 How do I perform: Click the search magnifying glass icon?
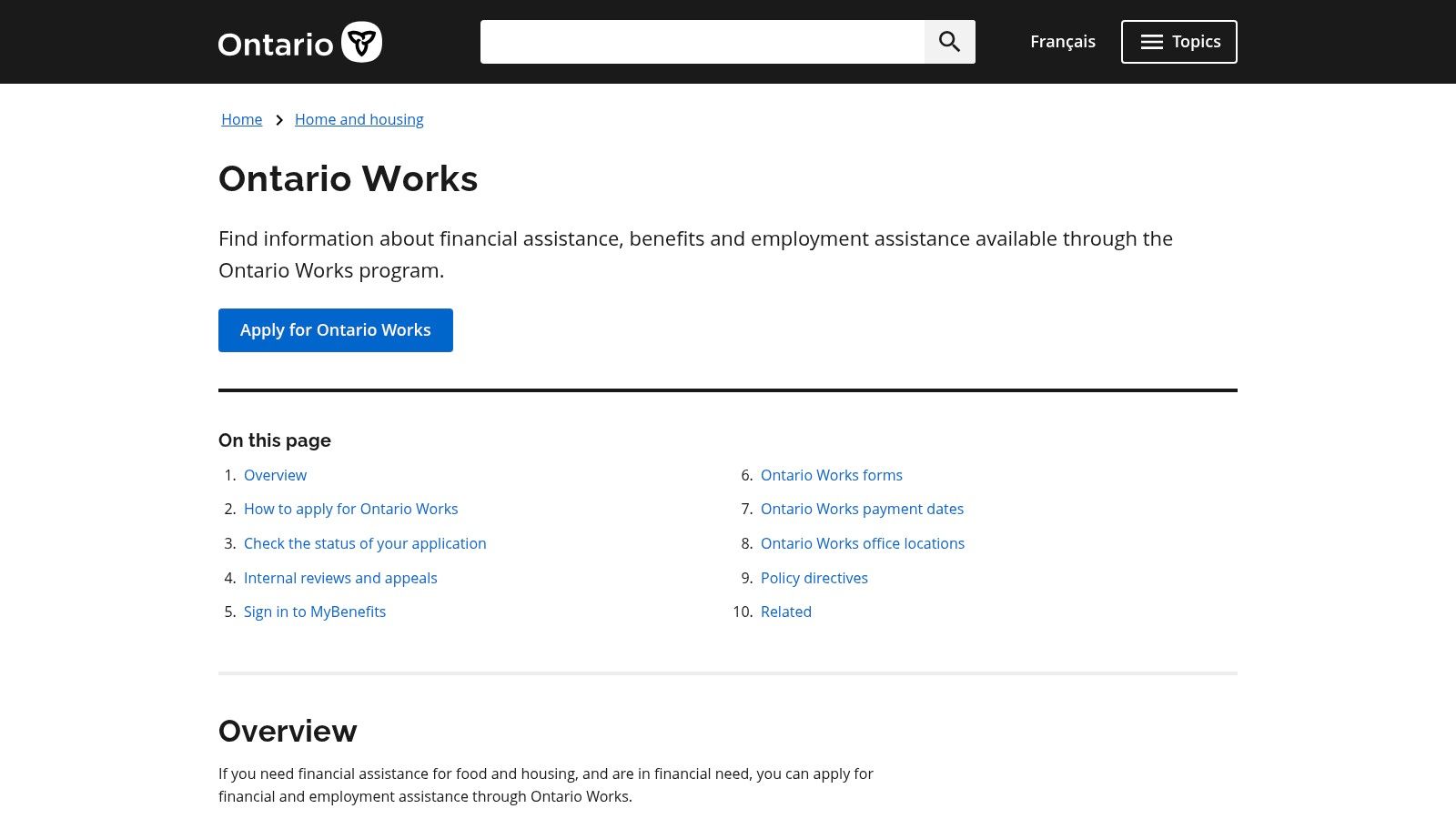(949, 41)
